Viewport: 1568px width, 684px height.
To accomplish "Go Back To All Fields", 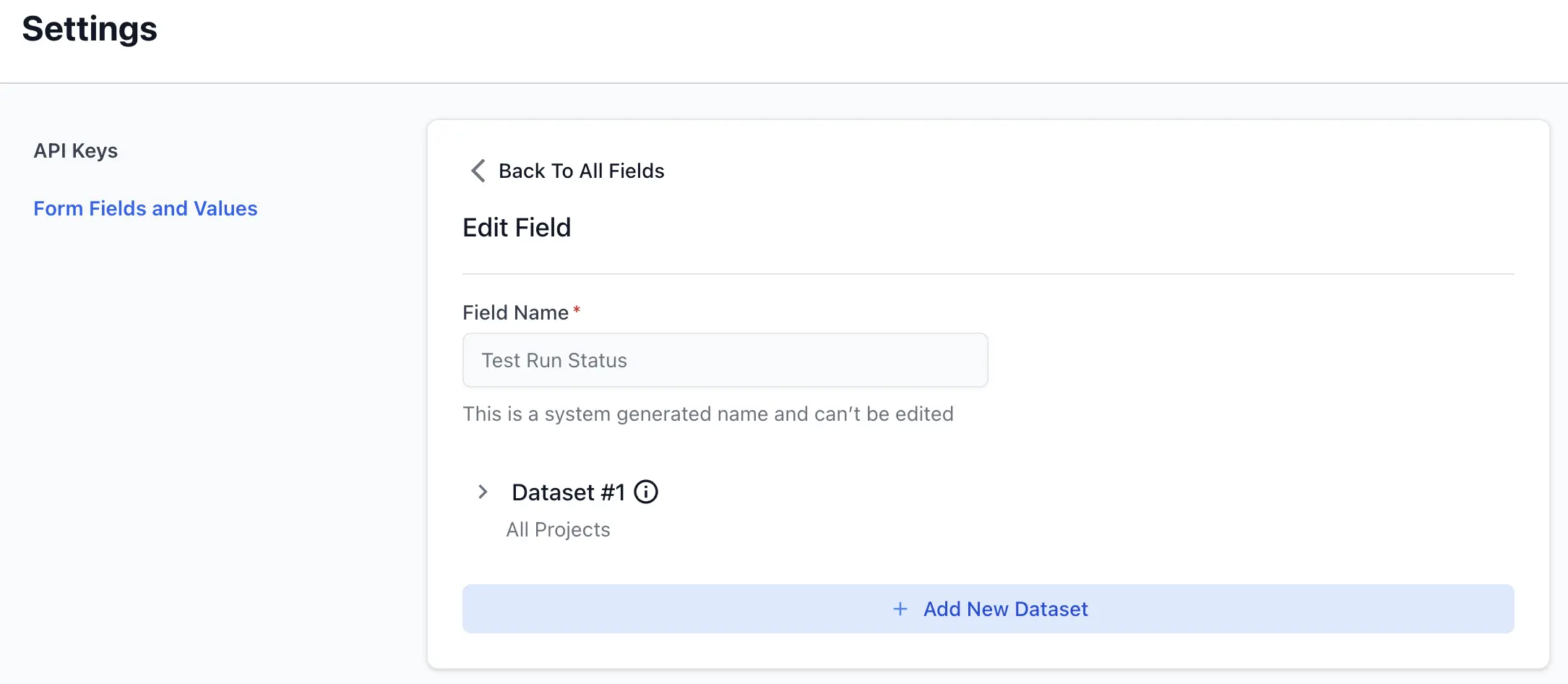I will coord(581,171).
